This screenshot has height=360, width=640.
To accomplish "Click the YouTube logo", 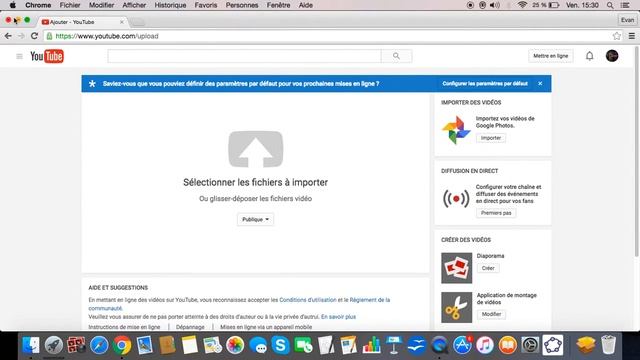I will (47, 56).
